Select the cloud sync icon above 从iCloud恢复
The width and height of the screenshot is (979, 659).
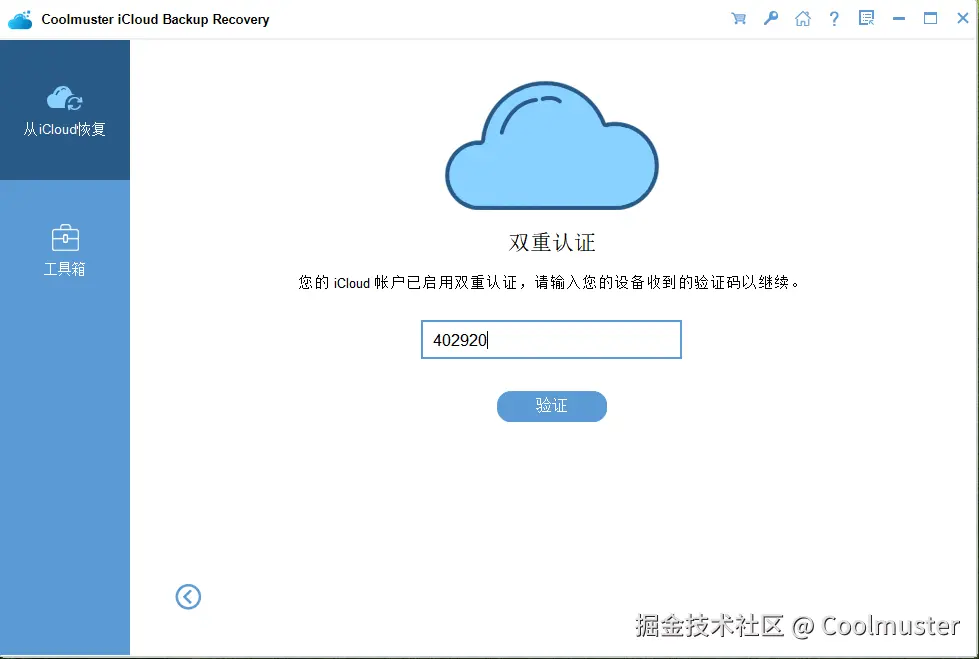point(64,98)
